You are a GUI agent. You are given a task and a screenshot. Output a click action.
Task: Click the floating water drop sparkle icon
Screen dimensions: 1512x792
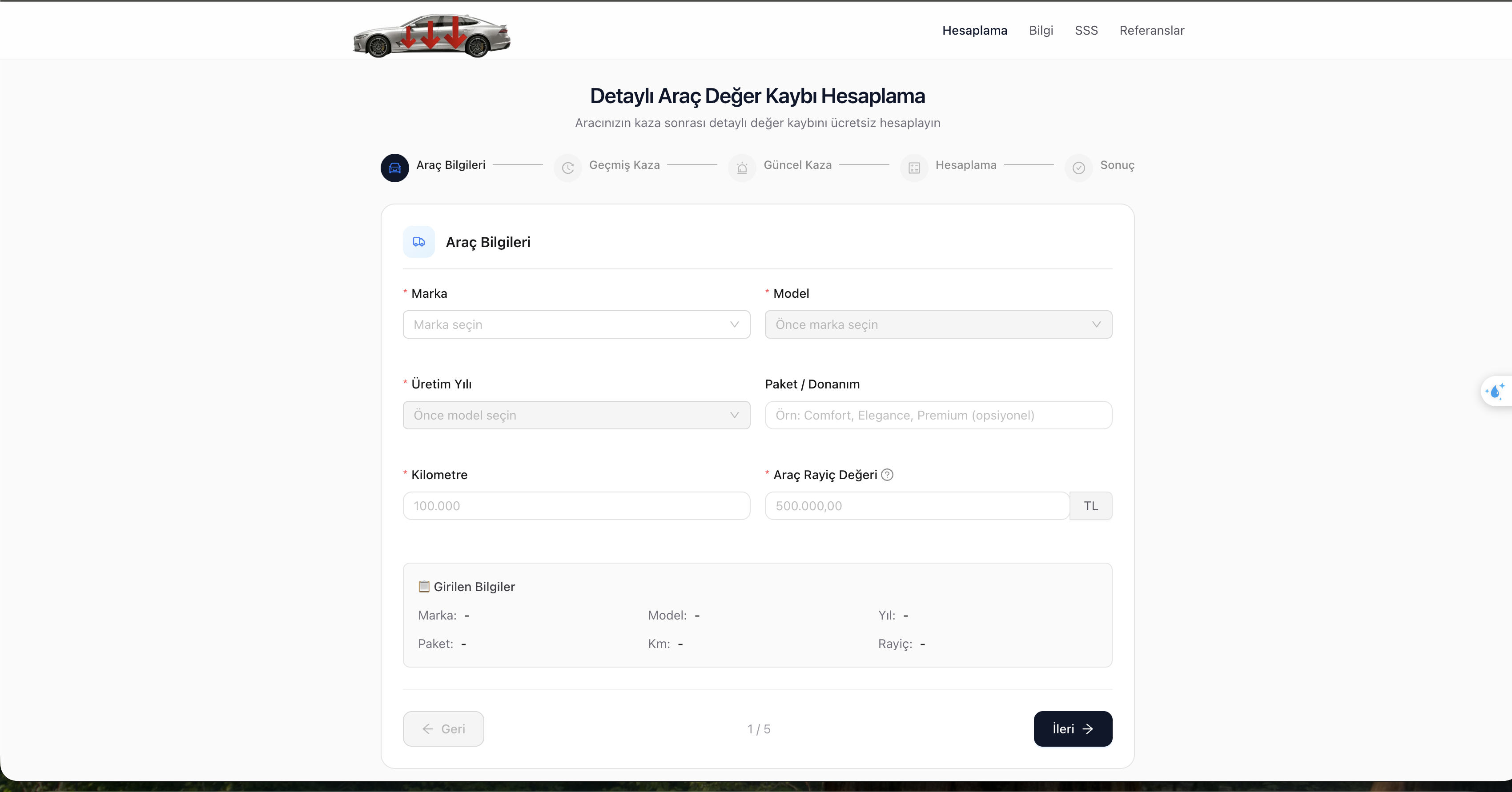click(x=1495, y=391)
